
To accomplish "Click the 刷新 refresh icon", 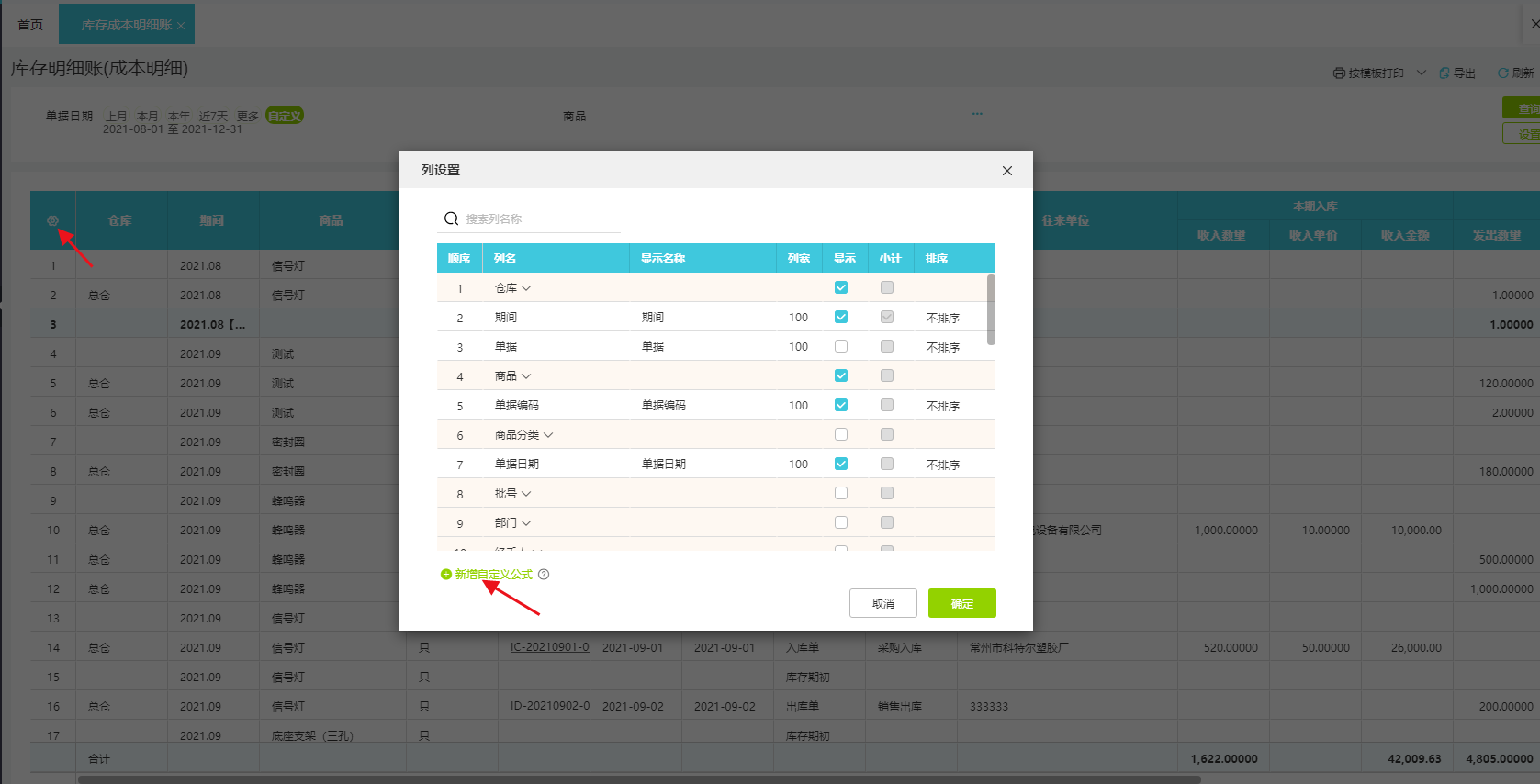I will (x=1502, y=73).
